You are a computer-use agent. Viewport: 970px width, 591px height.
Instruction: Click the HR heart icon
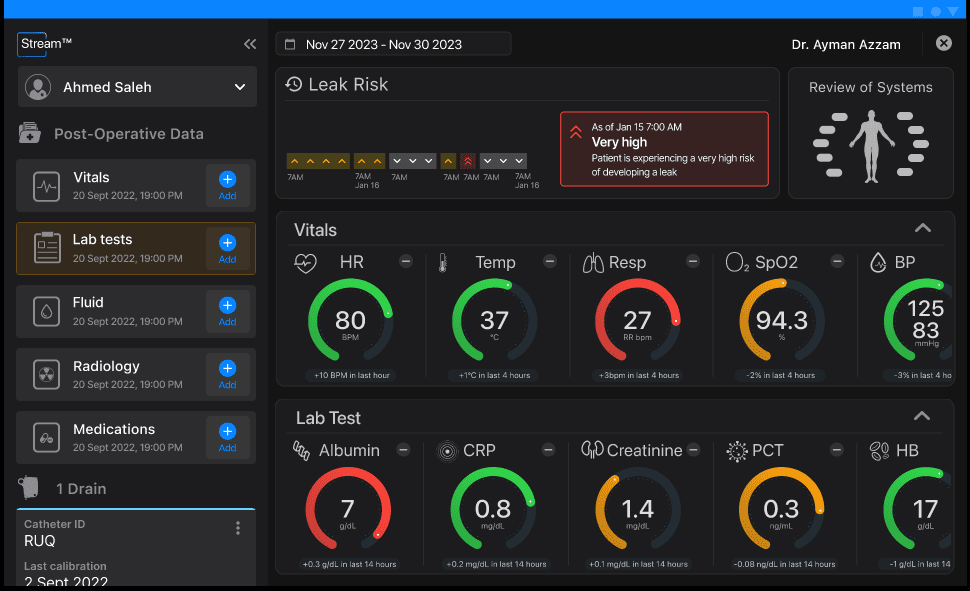point(305,262)
